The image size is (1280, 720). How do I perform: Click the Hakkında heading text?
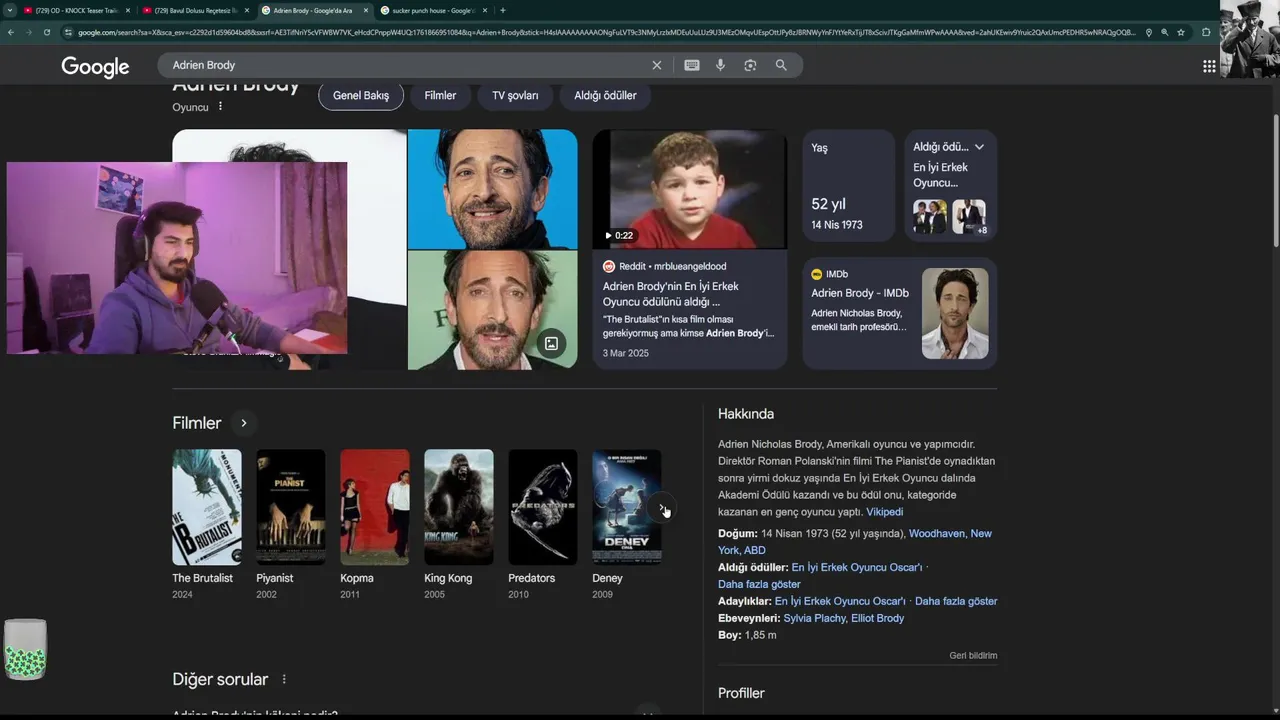pos(746,414)
